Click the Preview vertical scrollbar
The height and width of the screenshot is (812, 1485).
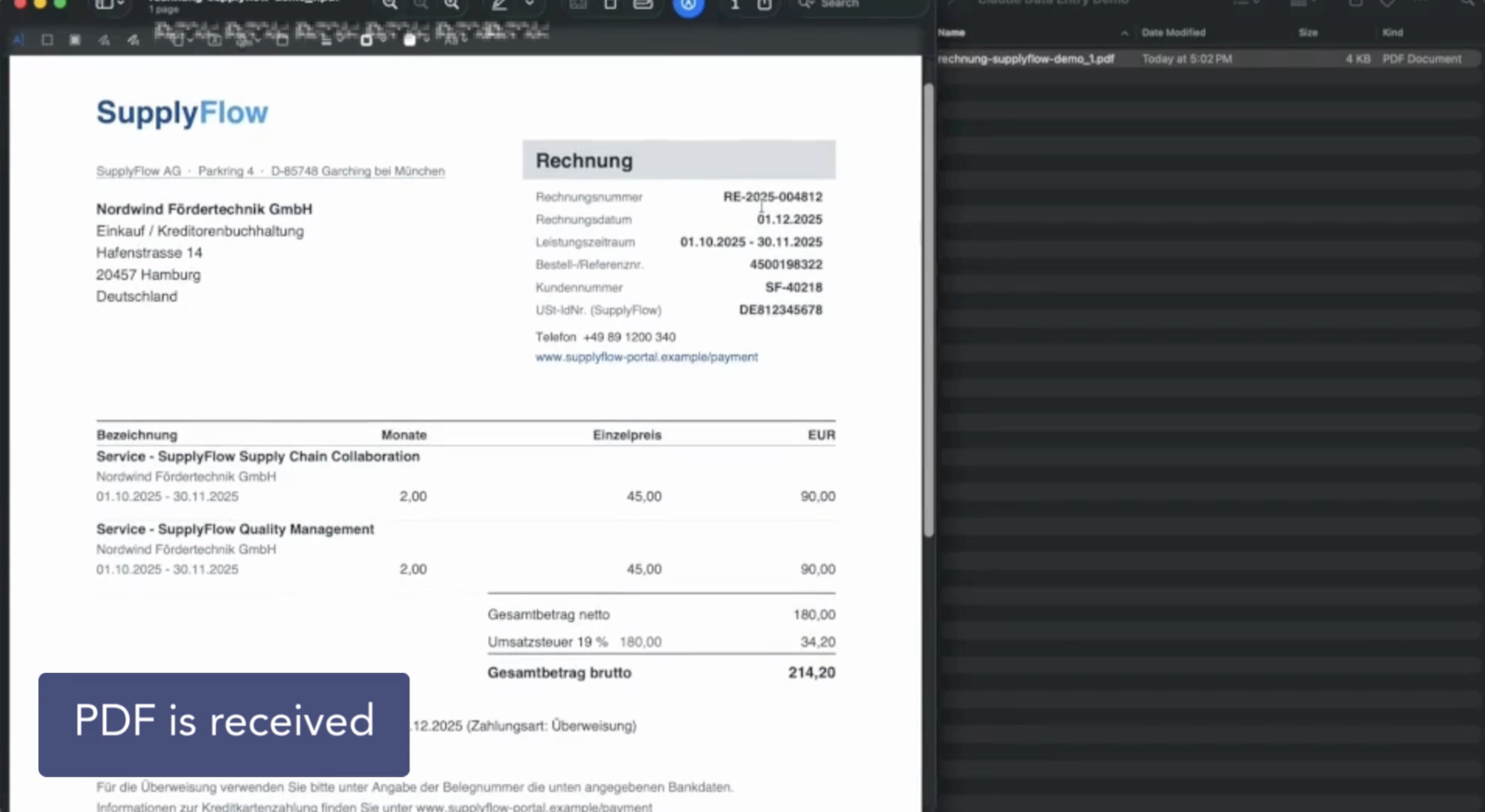tap(928, 310)
